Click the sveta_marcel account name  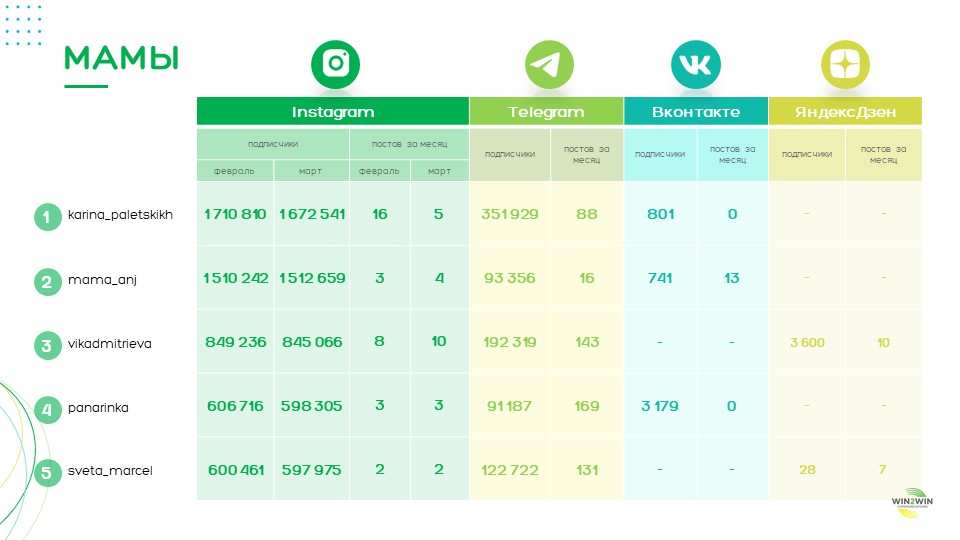point(110,471)
